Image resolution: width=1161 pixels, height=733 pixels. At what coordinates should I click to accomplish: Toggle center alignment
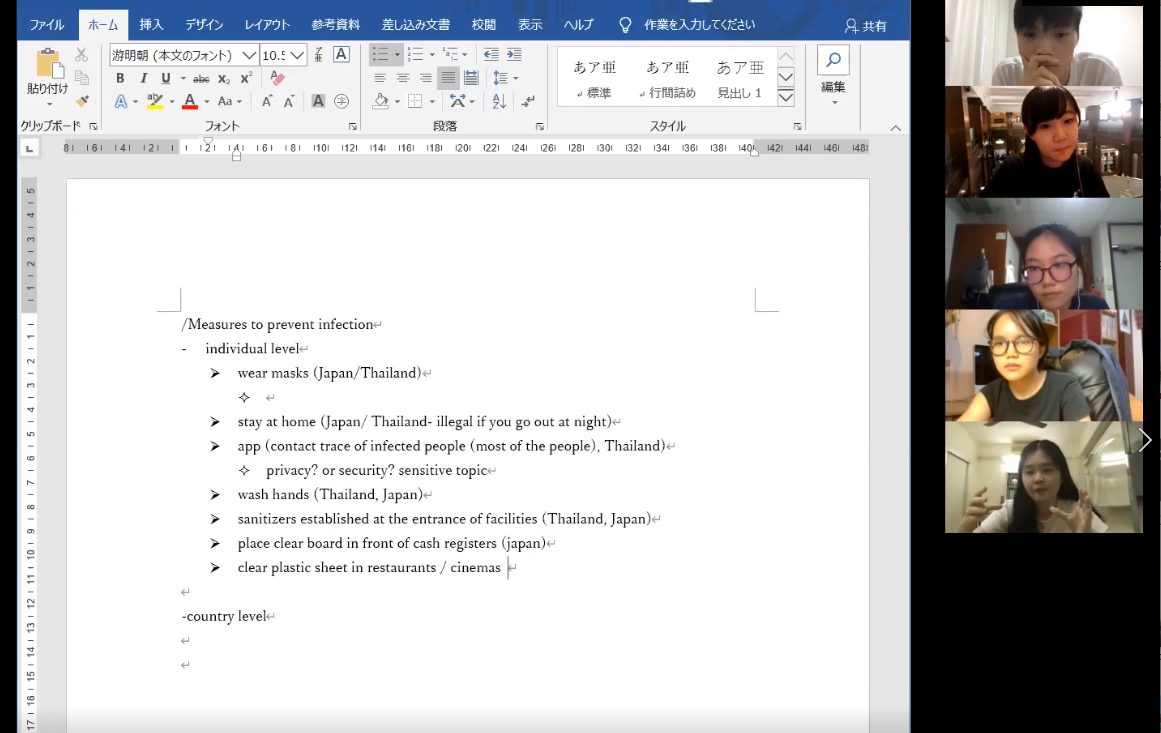tap(403, 78)
